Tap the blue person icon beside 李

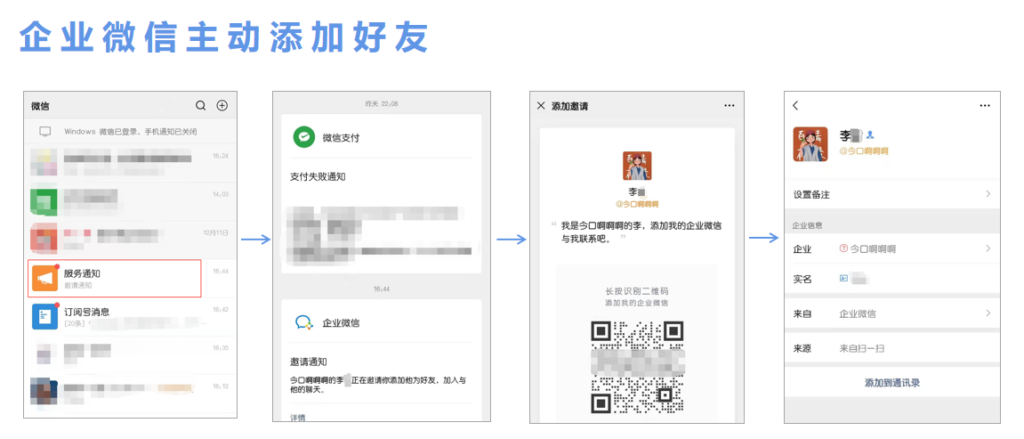[870, 135]
